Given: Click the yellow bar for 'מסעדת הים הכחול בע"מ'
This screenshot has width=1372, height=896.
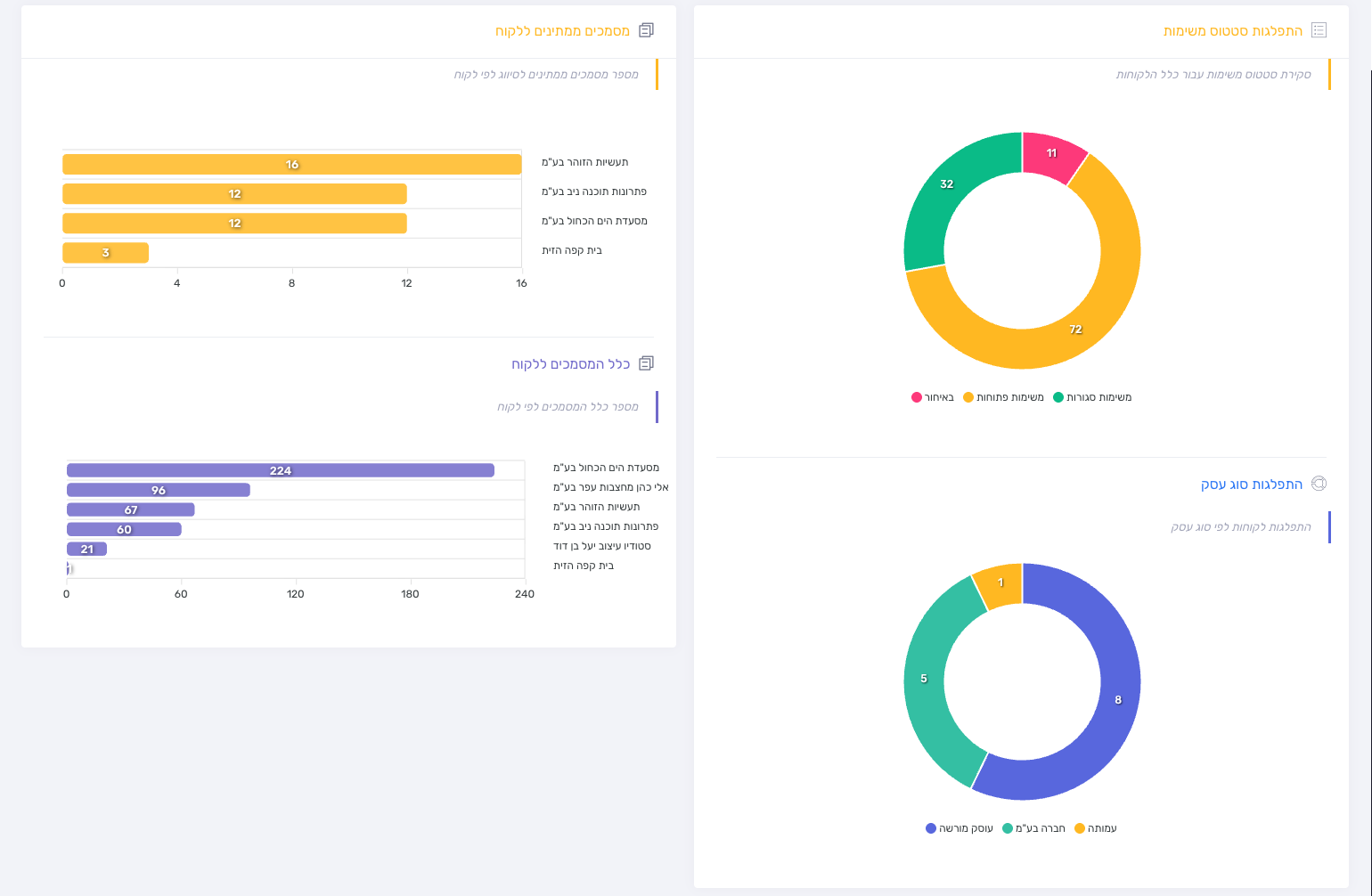Looking at the screenshot, I should click(x=234, y=224).
